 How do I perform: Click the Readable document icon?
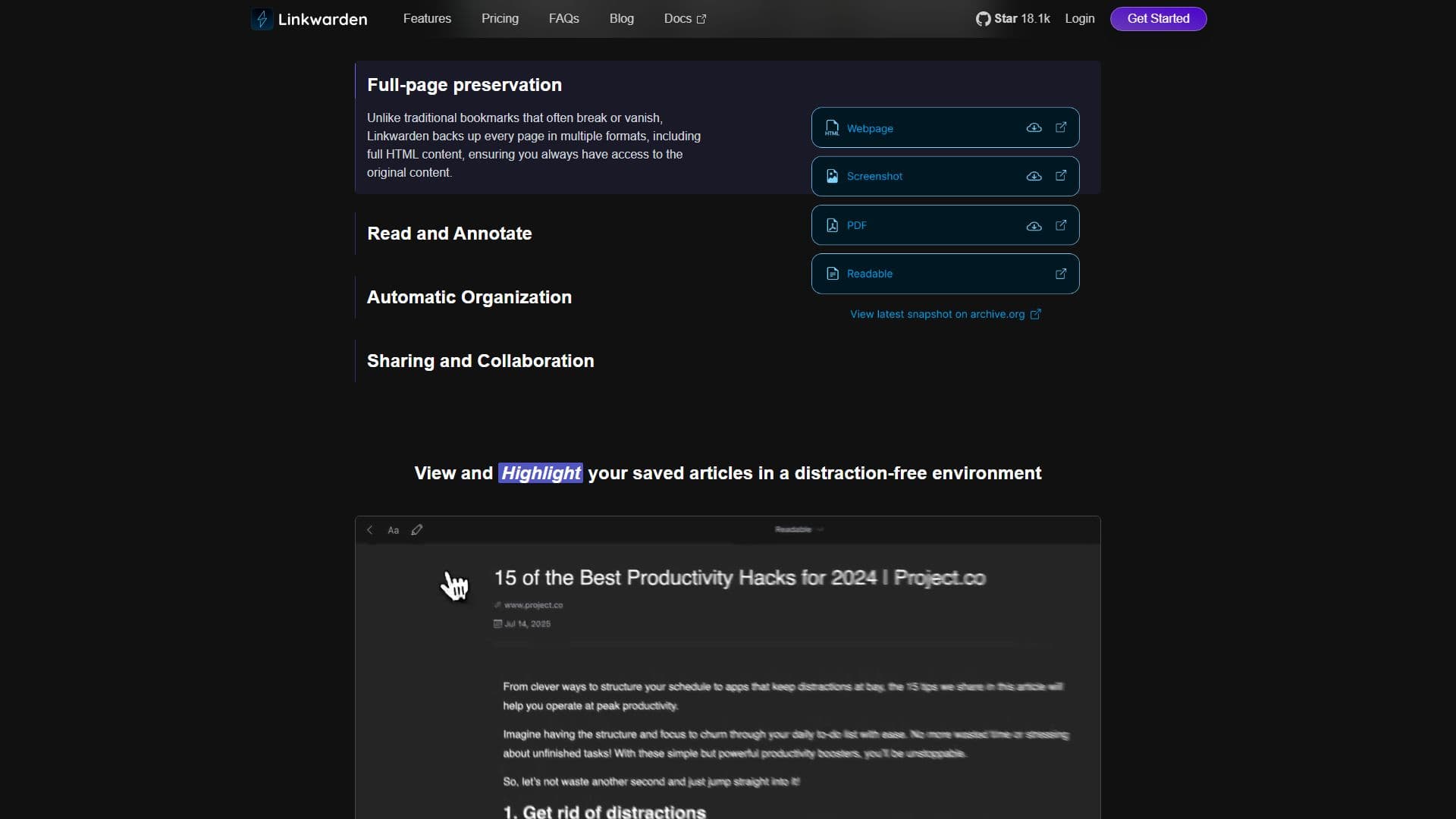coord(832,274)
